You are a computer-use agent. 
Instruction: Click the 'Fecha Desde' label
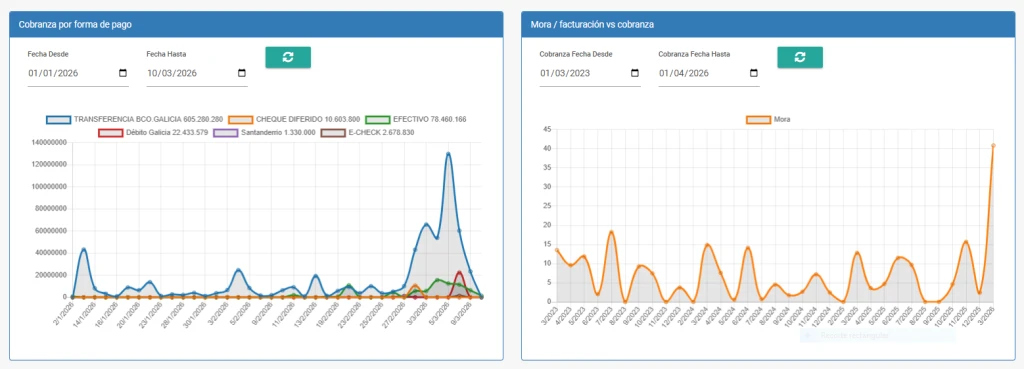tap(48, 54)
